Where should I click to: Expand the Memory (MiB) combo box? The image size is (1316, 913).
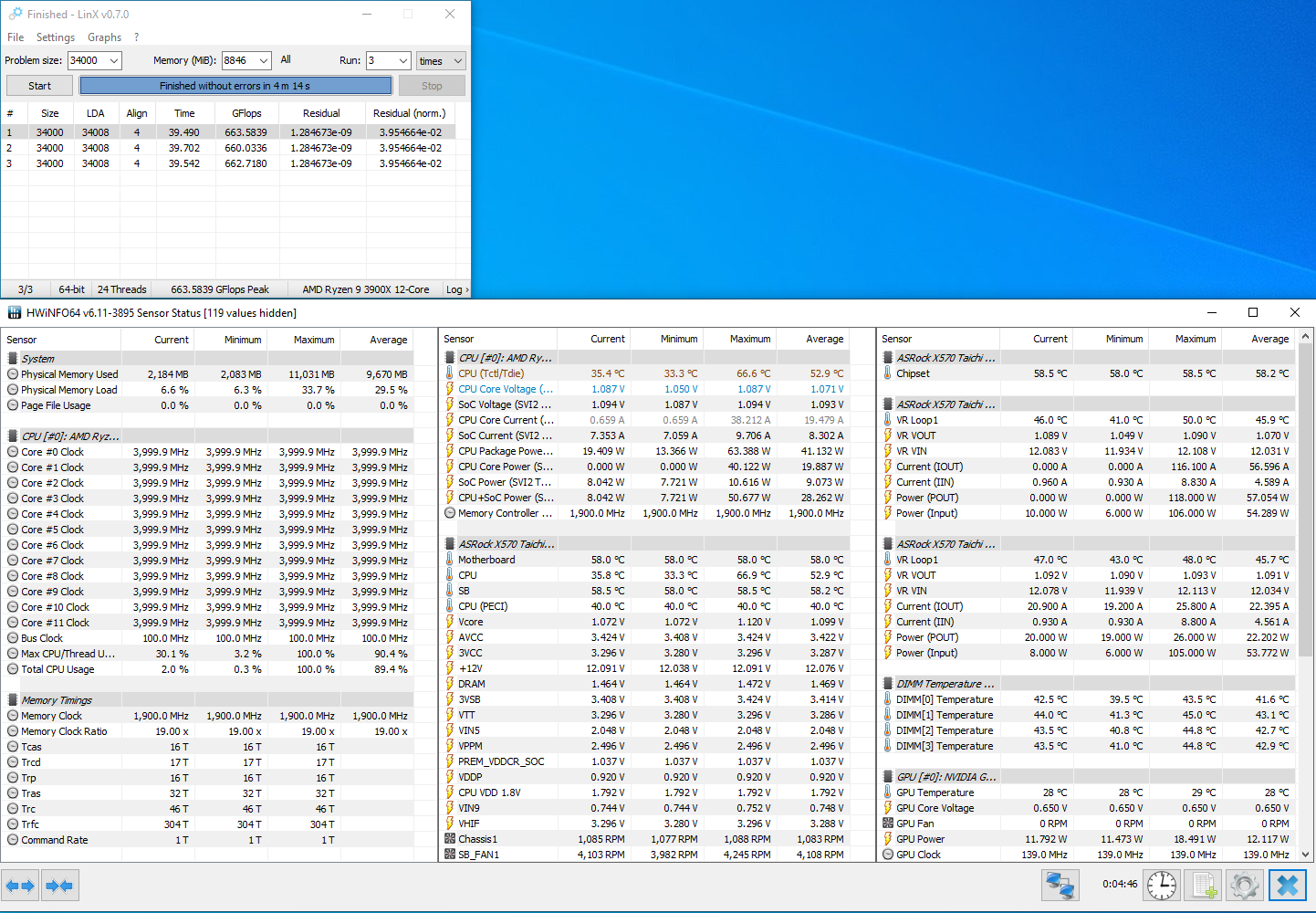click(263, 60)
